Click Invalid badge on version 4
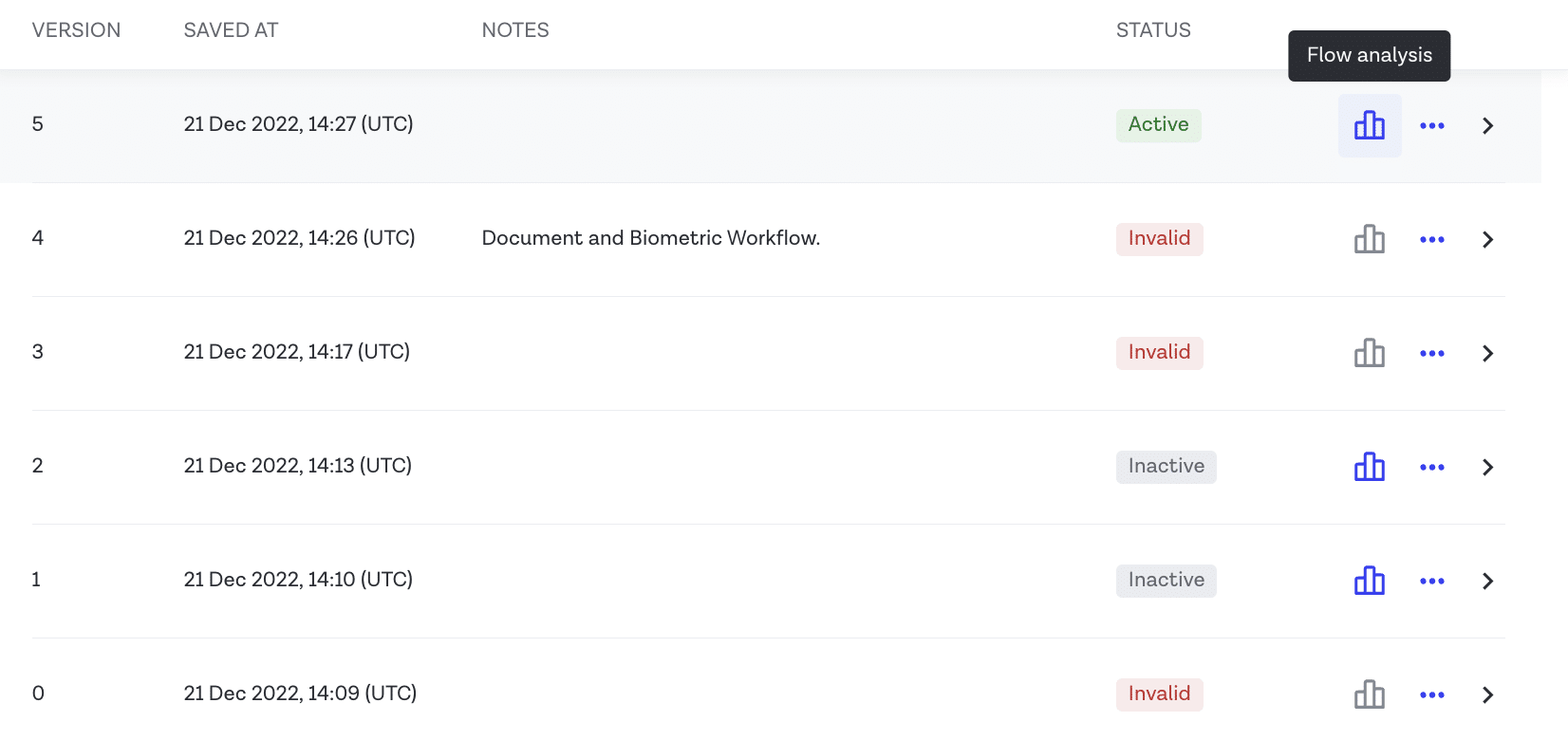This screenshot has width=1568, height=740. click(1160, 238)
